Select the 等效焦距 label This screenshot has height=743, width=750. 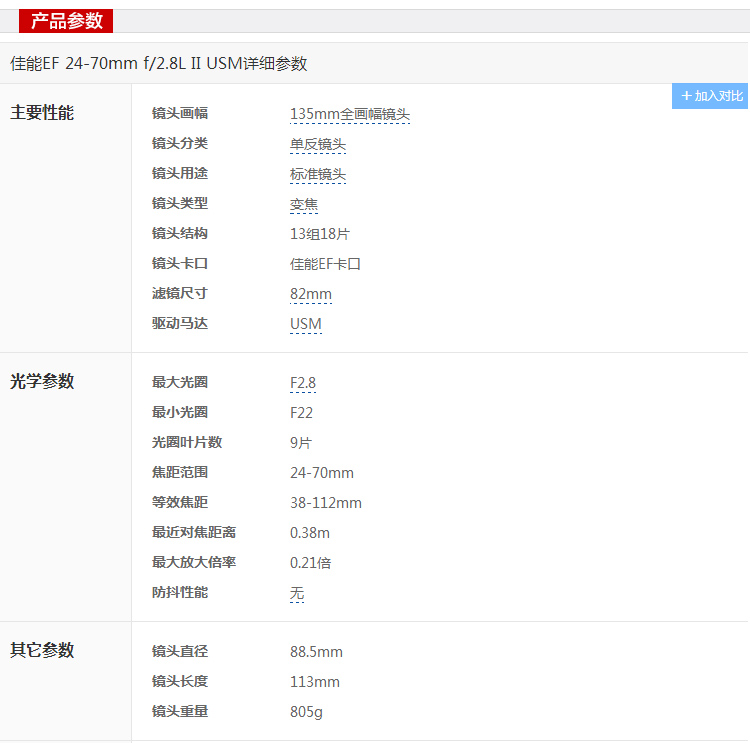click(180, 502)
